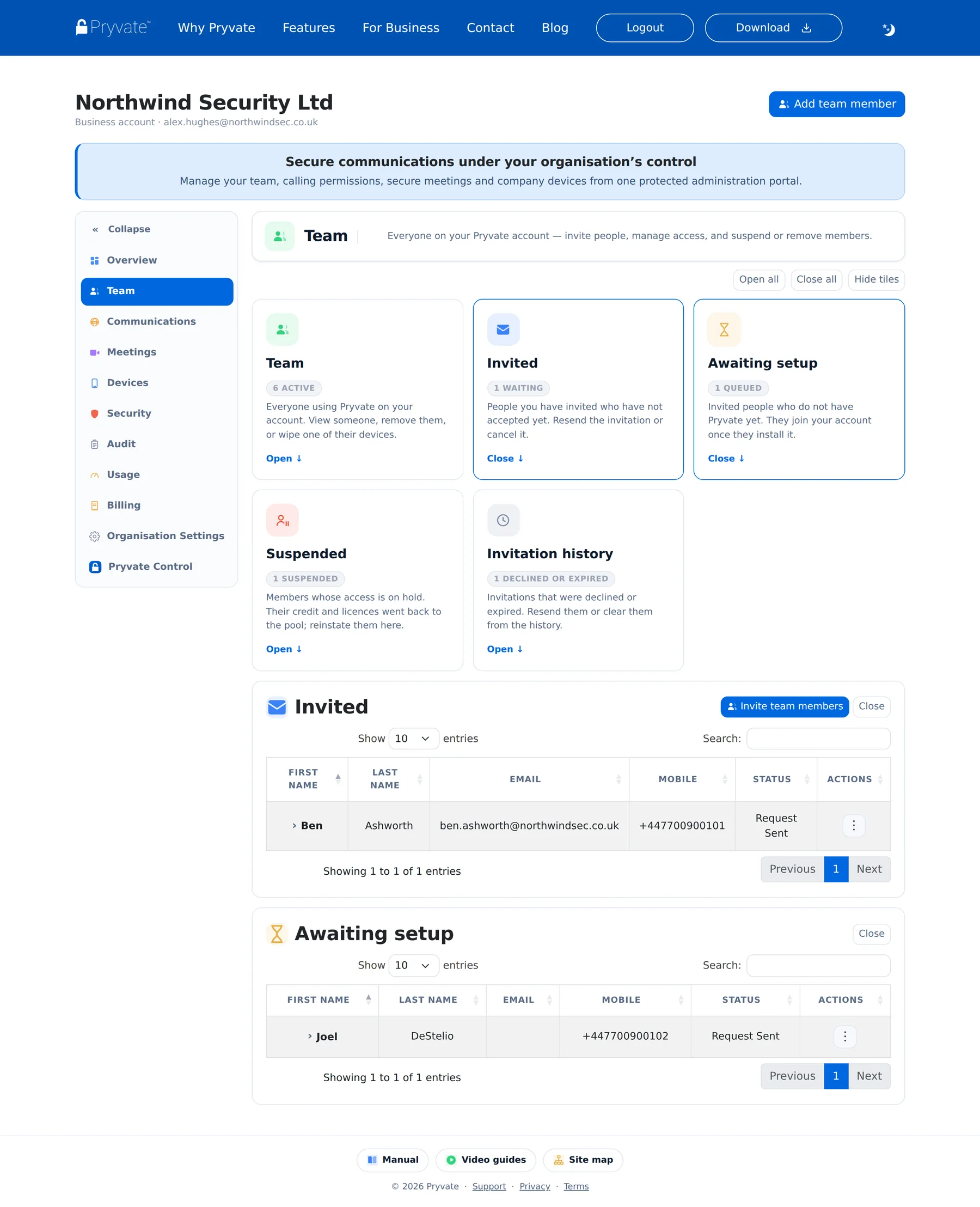980x1207 pixels.
Task: Open the Team tile section
Action: pos(284,459)
